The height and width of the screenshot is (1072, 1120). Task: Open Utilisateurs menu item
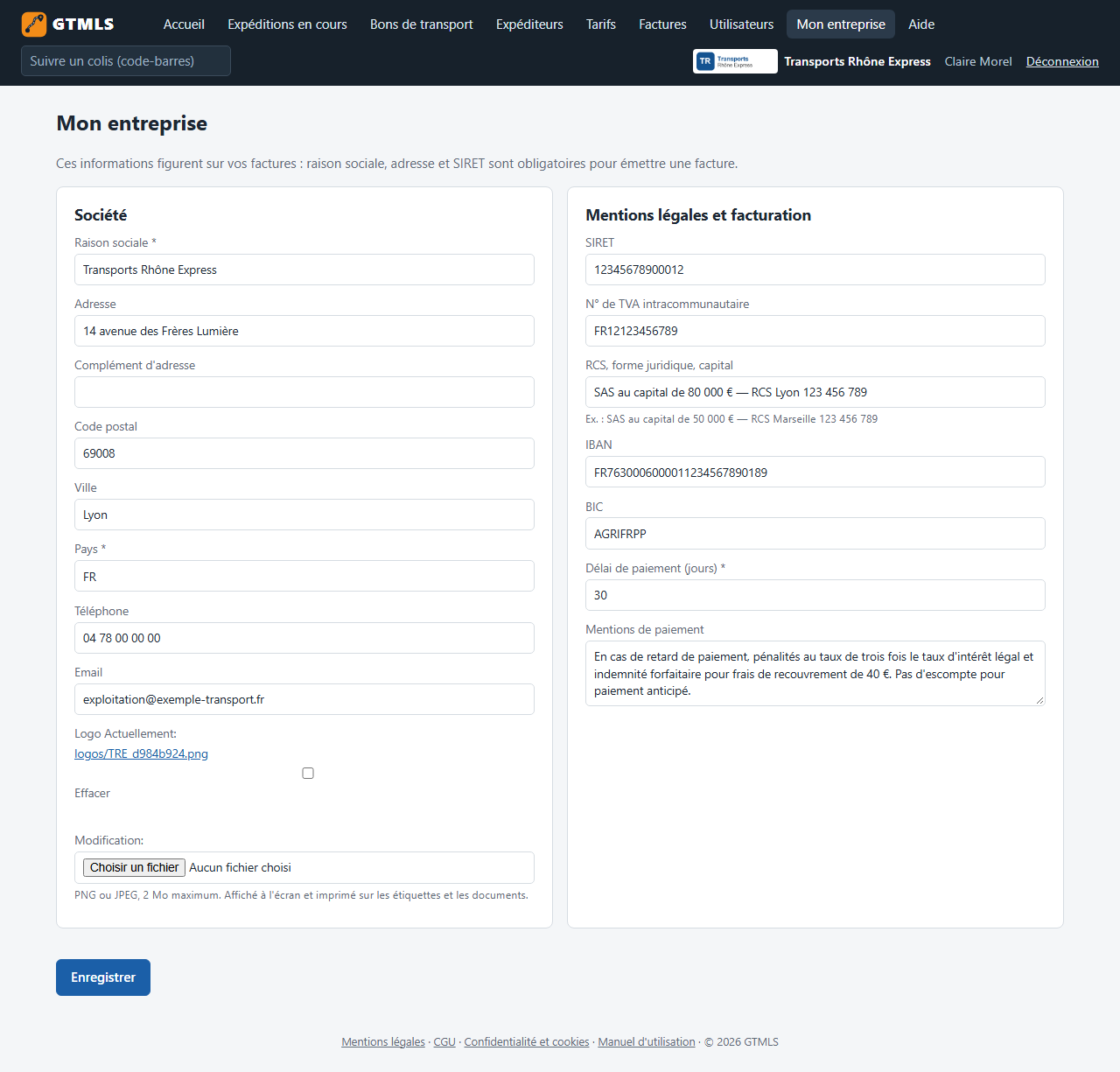[742, 25]
